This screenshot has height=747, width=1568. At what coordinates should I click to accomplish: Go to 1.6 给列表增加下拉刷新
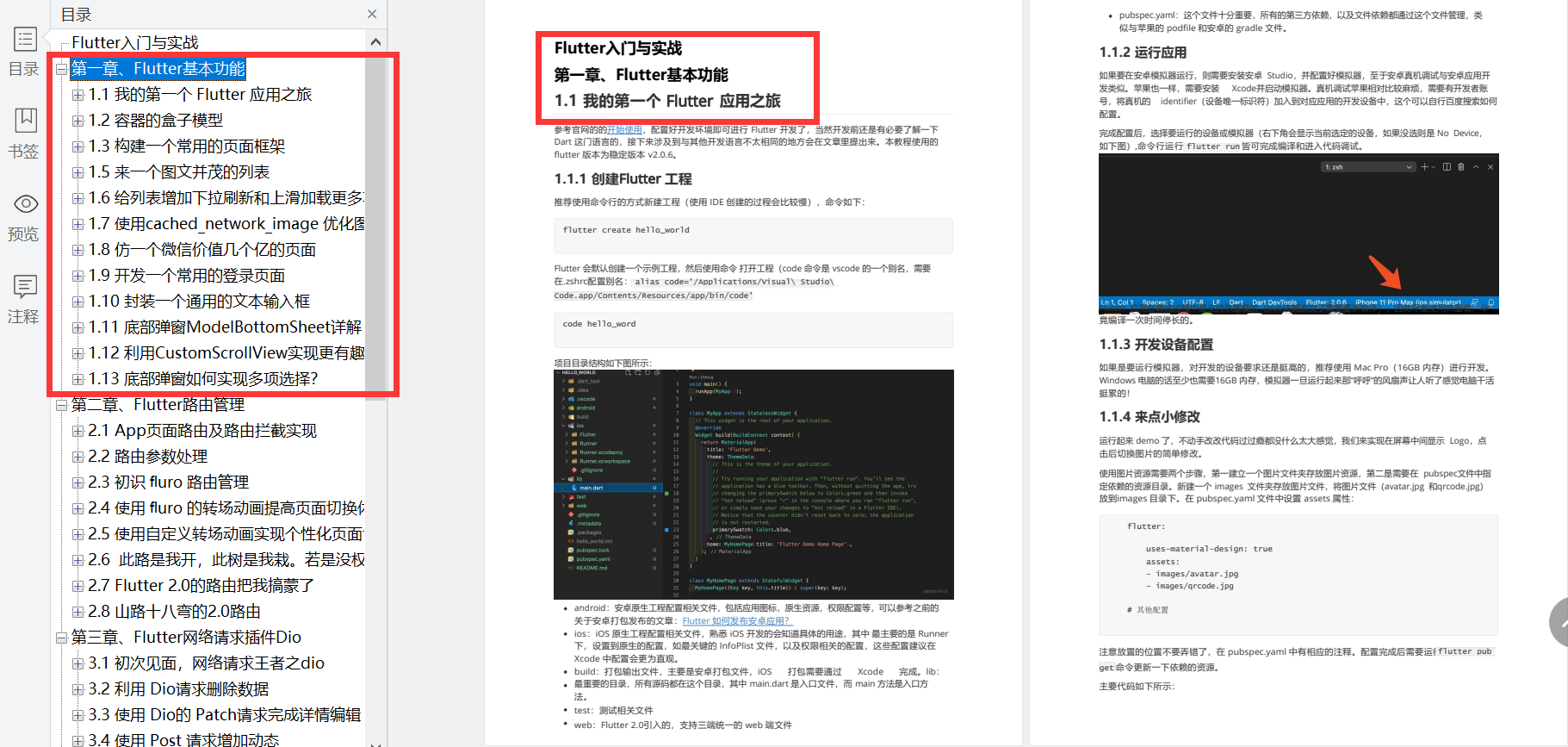[226, 198]
